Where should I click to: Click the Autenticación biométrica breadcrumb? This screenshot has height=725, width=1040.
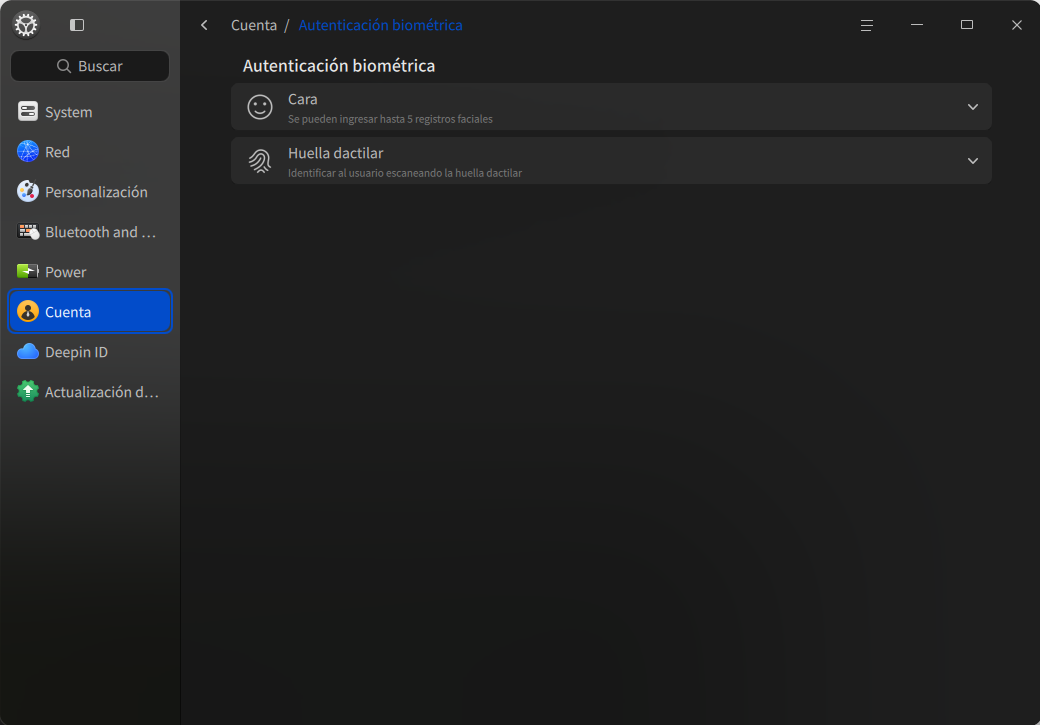pyautogui.click(x=380, y=25)
